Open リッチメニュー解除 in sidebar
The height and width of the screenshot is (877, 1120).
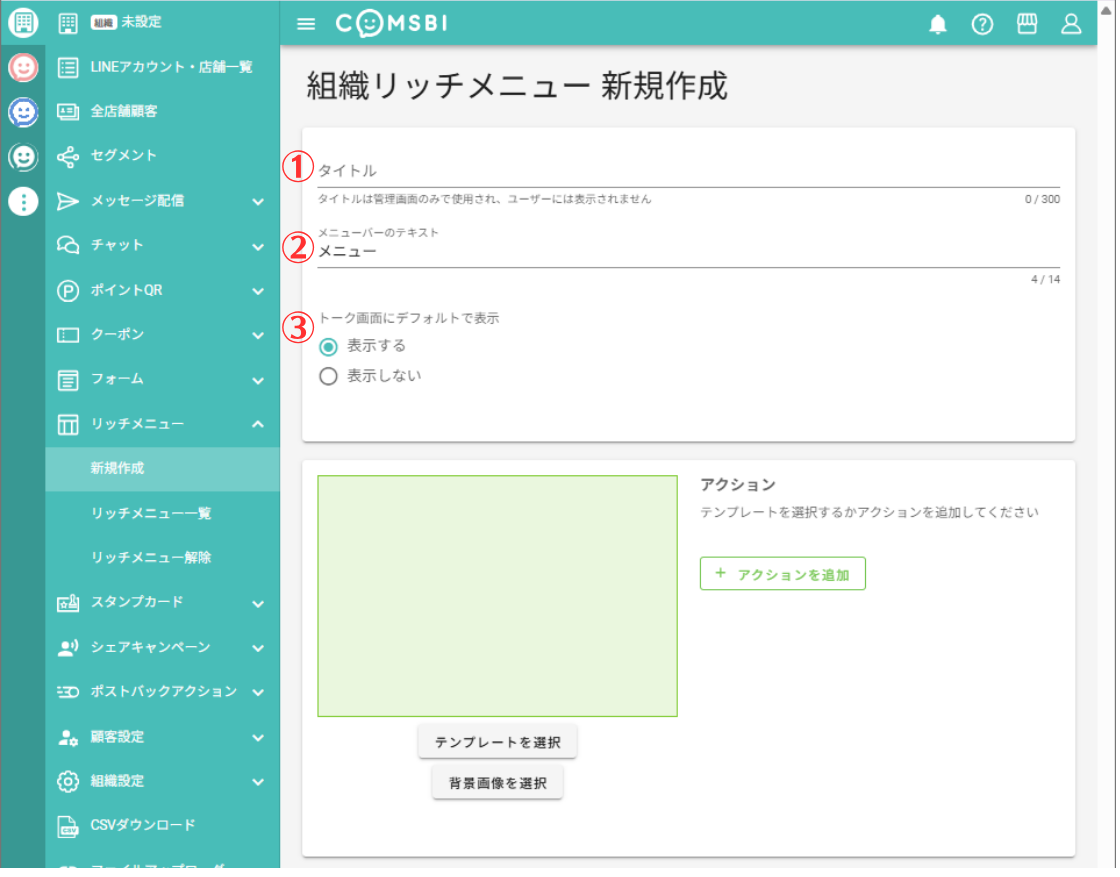(151, 557)
